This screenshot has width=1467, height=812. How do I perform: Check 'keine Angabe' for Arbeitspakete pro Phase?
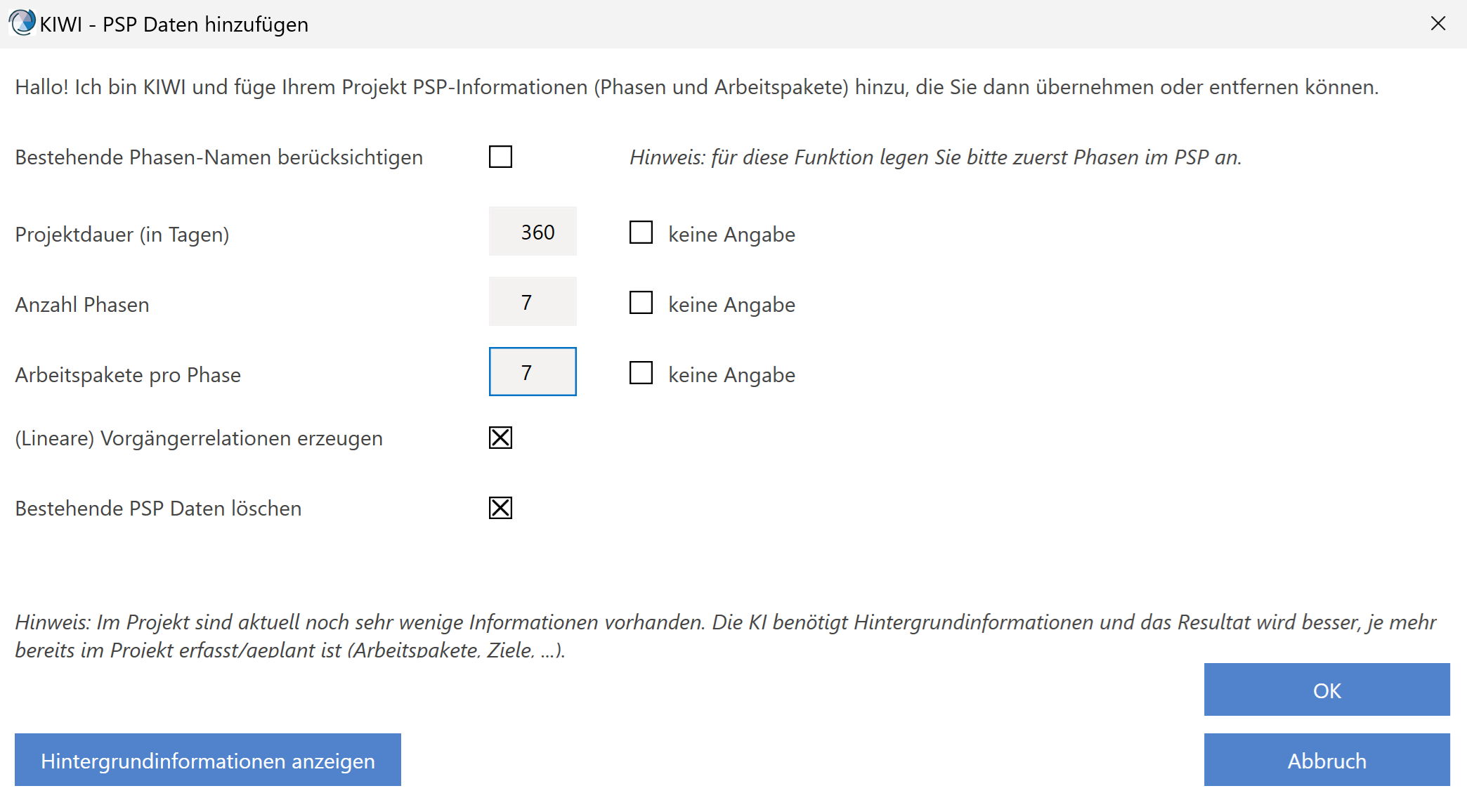click(641, 373)
